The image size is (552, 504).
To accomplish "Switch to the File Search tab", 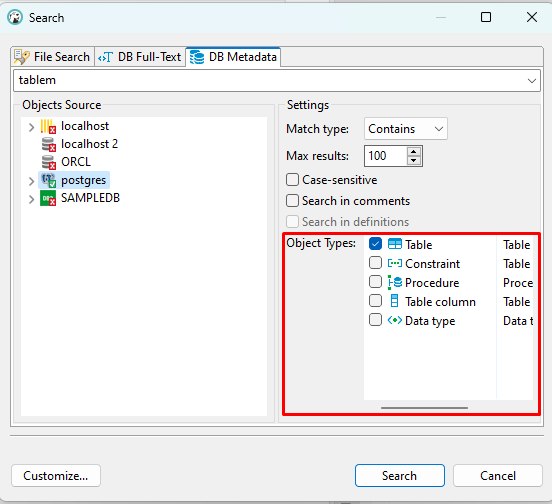I will click(52, 57).
